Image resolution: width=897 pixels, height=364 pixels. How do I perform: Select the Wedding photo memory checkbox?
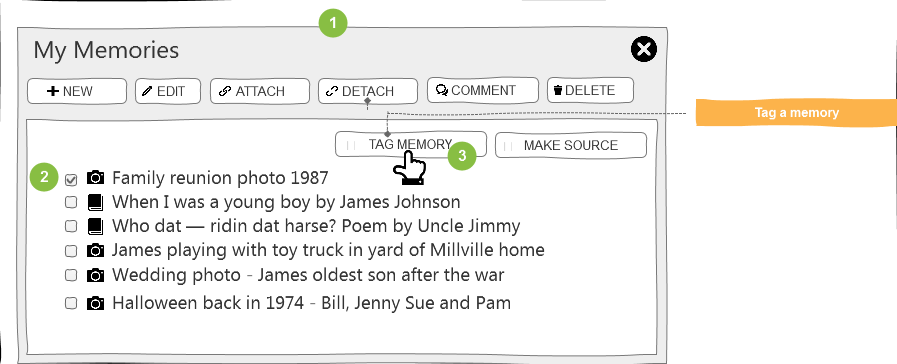[71, 275]
